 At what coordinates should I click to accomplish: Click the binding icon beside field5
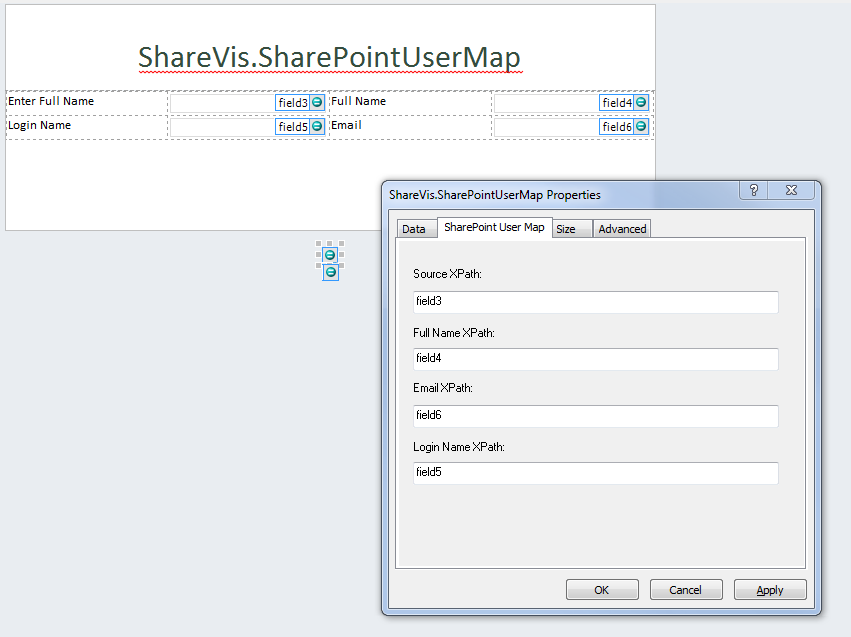(317, 126)
